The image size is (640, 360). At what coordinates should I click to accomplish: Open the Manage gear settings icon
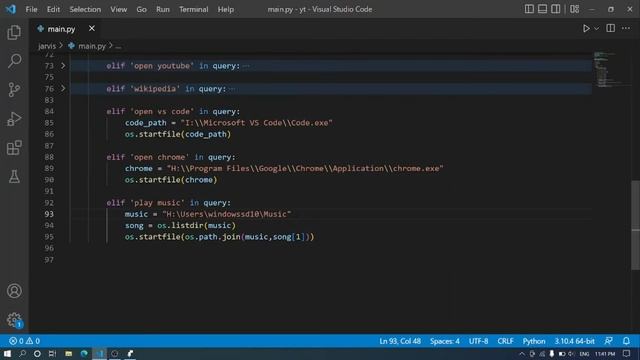[x=14, y=320]
